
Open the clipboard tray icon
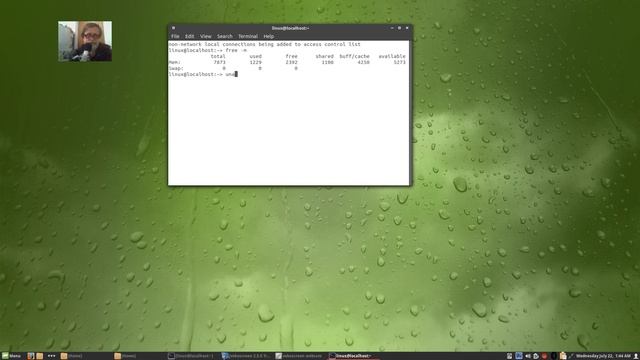point(563,356)
